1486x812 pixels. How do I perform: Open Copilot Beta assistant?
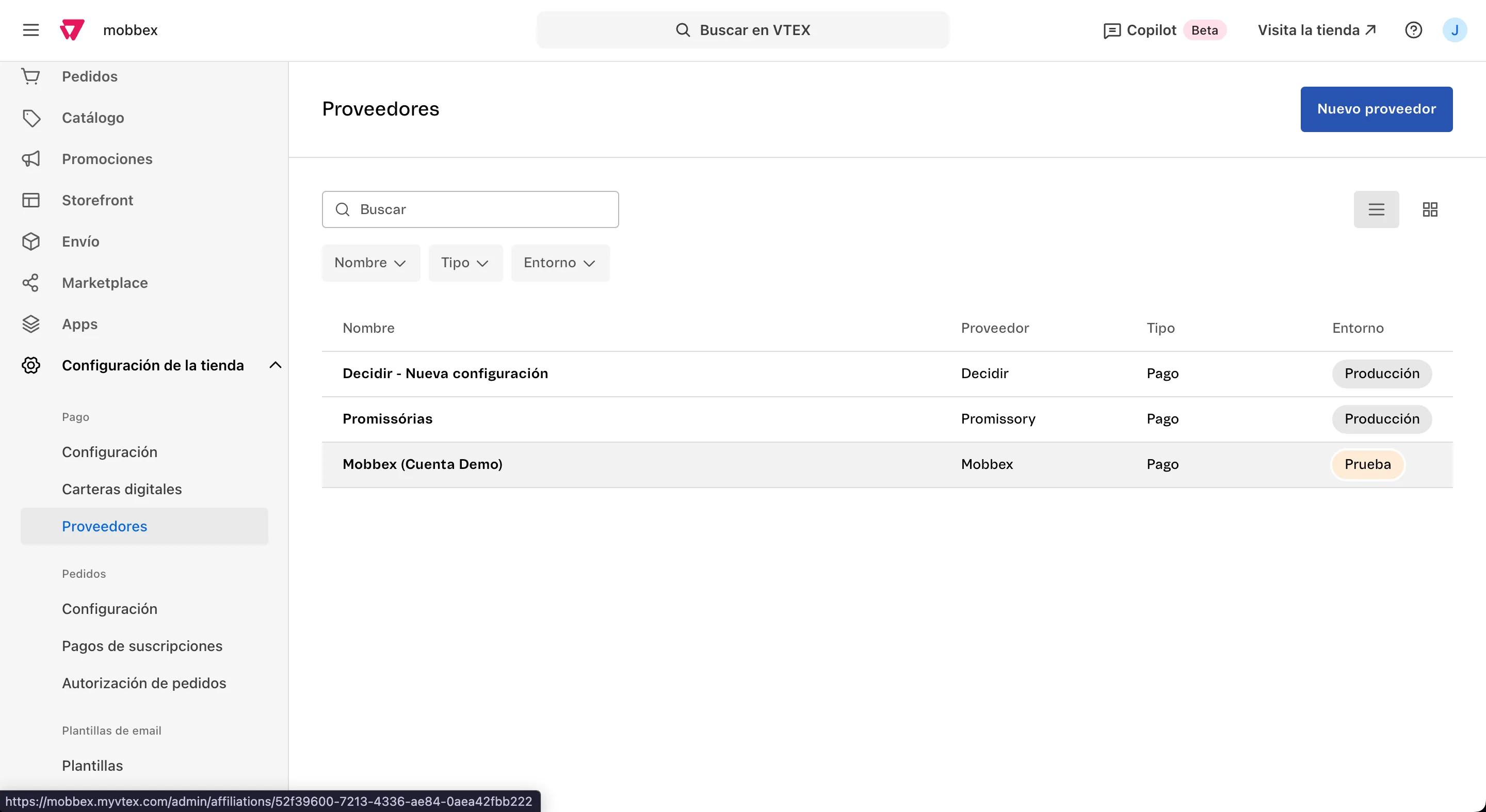pos(1165,30)
